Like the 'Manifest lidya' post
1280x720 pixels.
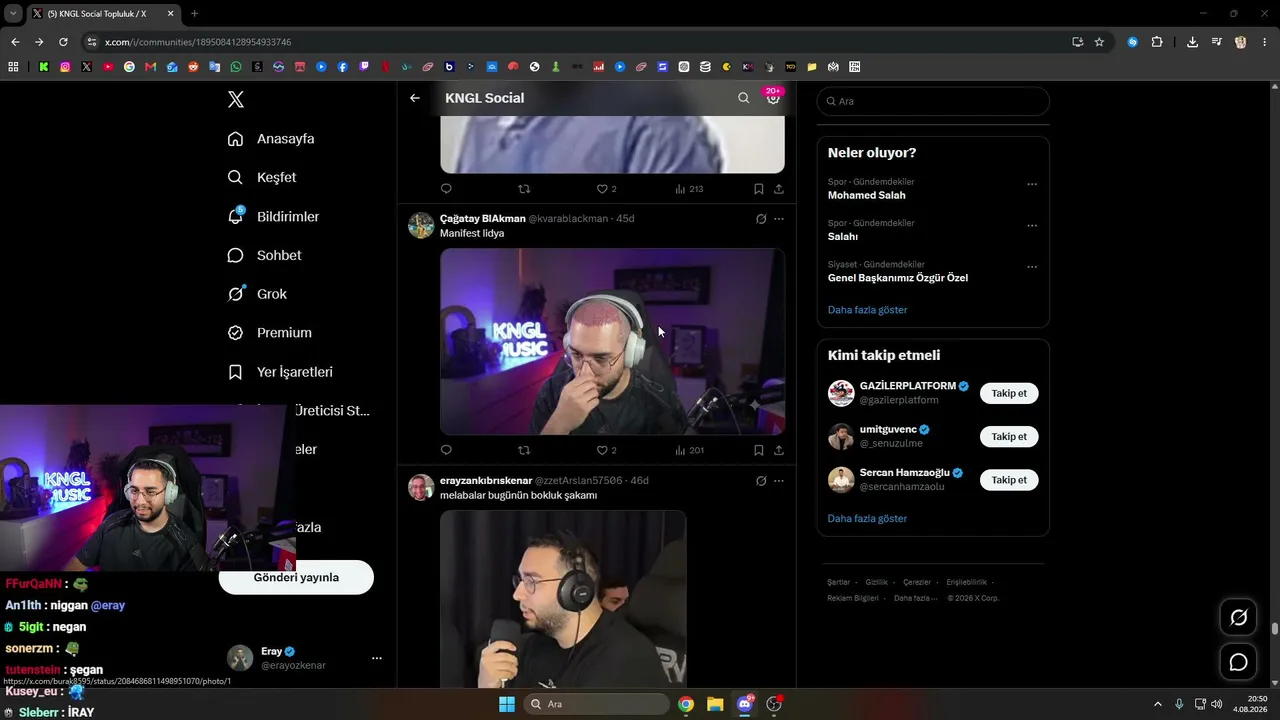[606, 450]
